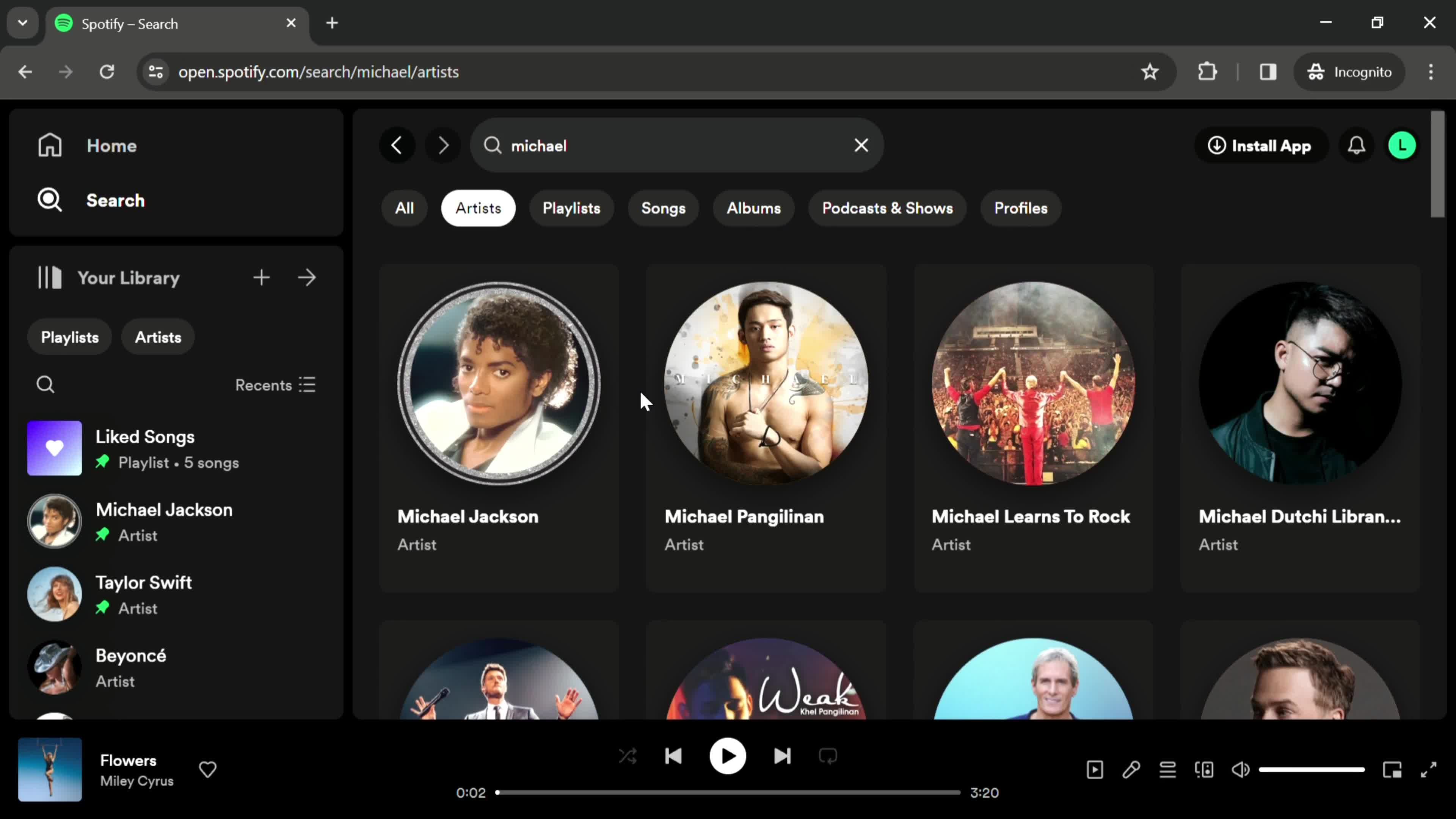Open Michael Jackson in the library
This screenshot has width=1456, height=819.
175,521
